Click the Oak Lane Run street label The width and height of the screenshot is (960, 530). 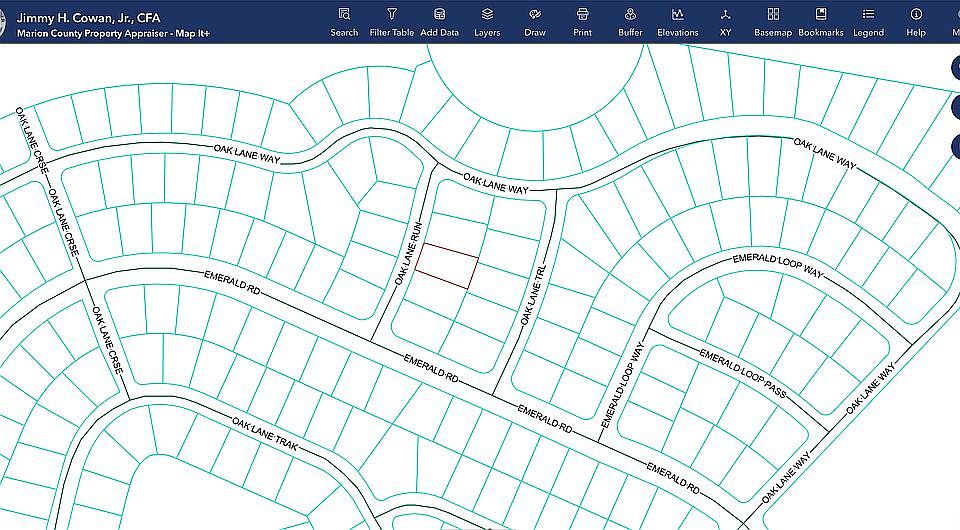pyautogui.click(x=409, y=253)
